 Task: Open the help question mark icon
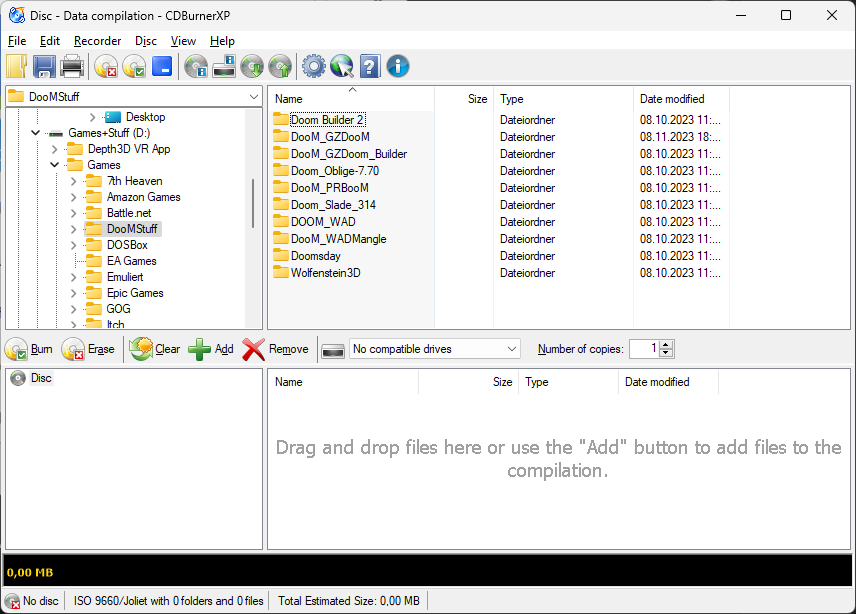coord(370,67)
